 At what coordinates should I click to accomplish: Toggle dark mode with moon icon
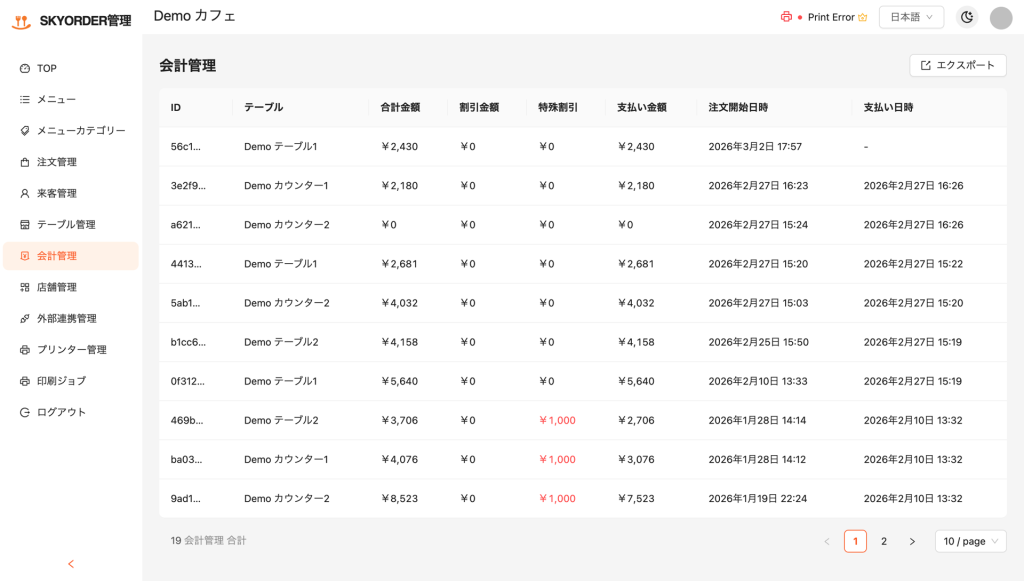967,17
